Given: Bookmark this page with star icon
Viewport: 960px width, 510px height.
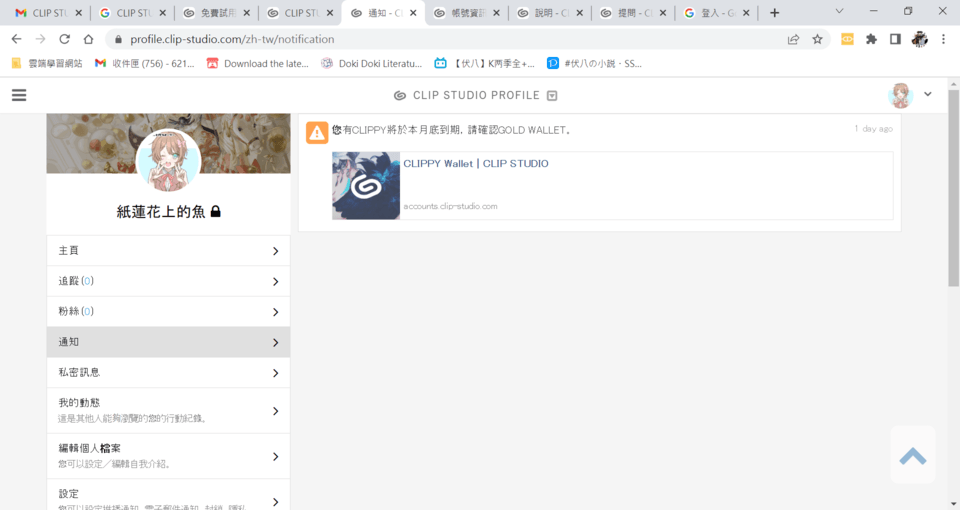Looking at the screenshot, I should pos(817,39).
